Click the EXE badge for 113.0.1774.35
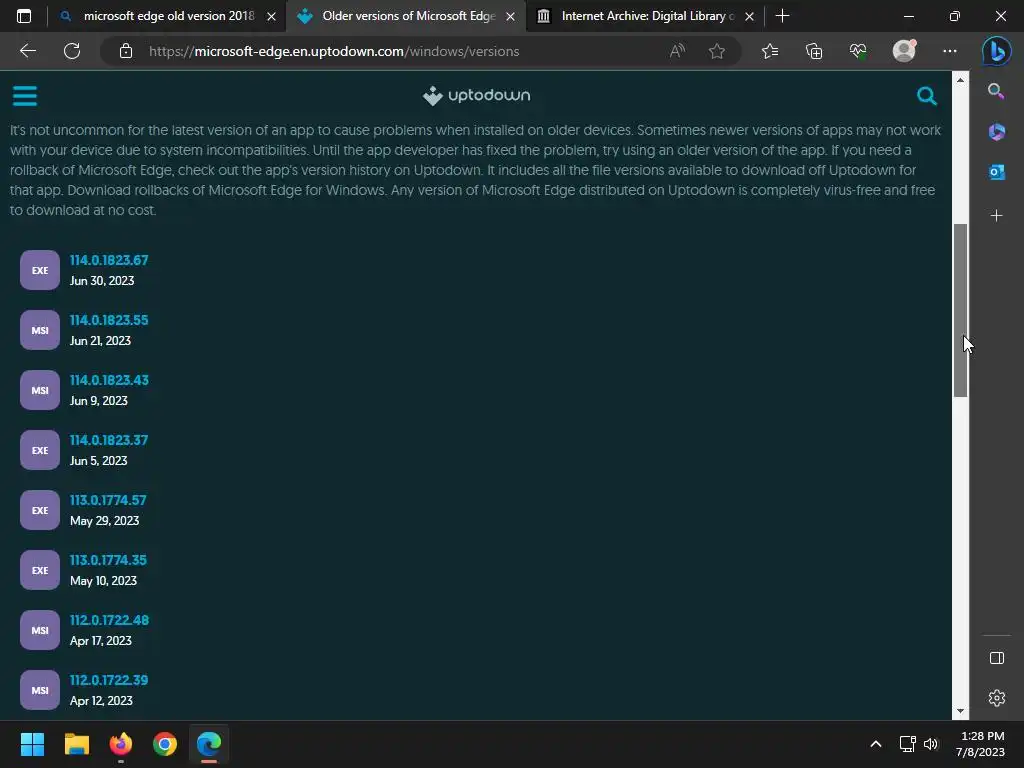The width and height of the screenshot is (1024, 768). click(x=40, y=570)
